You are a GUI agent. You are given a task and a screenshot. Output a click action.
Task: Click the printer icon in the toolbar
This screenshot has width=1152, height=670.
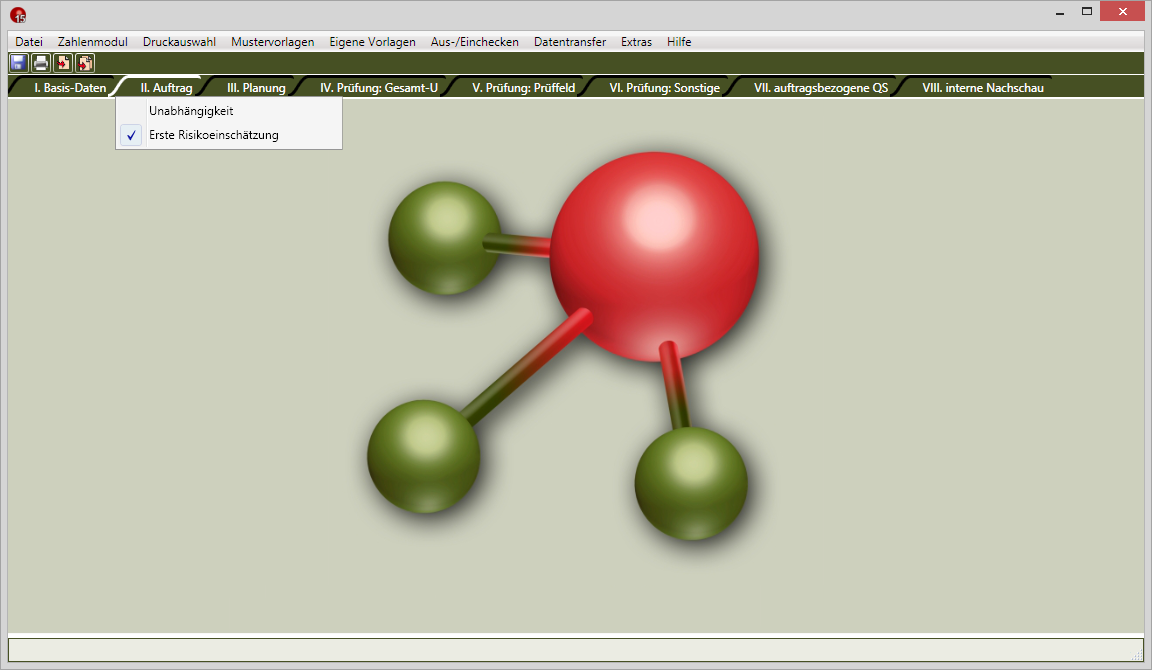[x=40, y=63]
